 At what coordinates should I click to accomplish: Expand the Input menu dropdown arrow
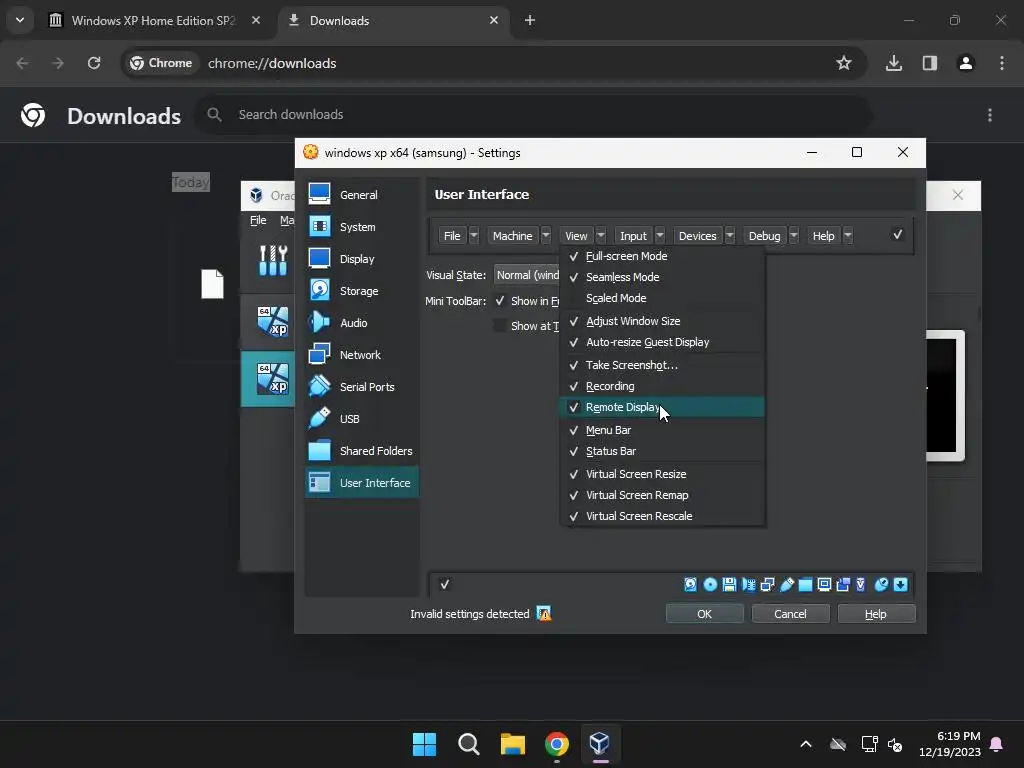pyautogui.click(x=660, y=236)
